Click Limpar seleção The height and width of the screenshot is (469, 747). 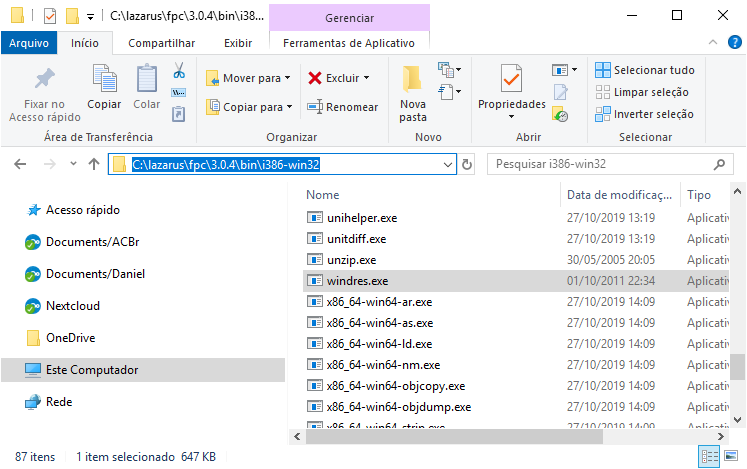coord(642,92)
